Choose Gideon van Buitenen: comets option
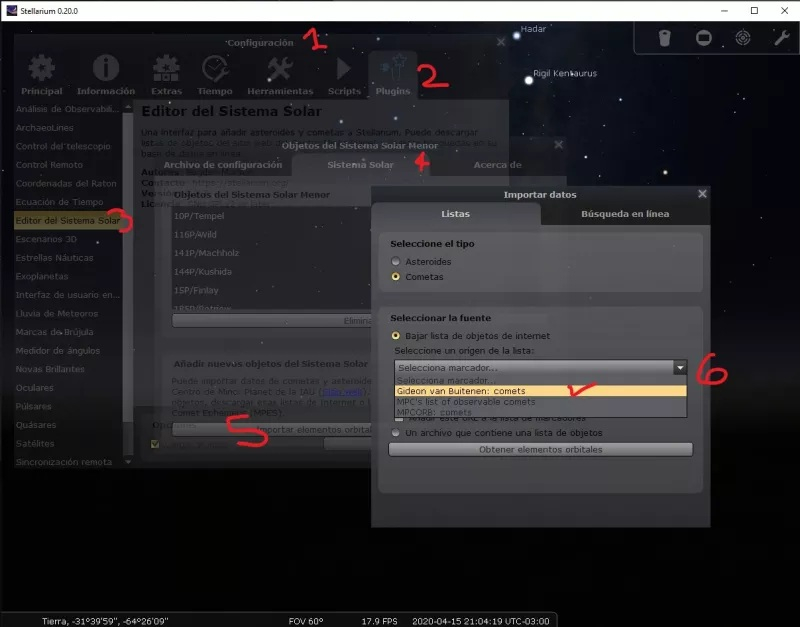The height and width of the screenshot is (627, 802). (541, 391)
